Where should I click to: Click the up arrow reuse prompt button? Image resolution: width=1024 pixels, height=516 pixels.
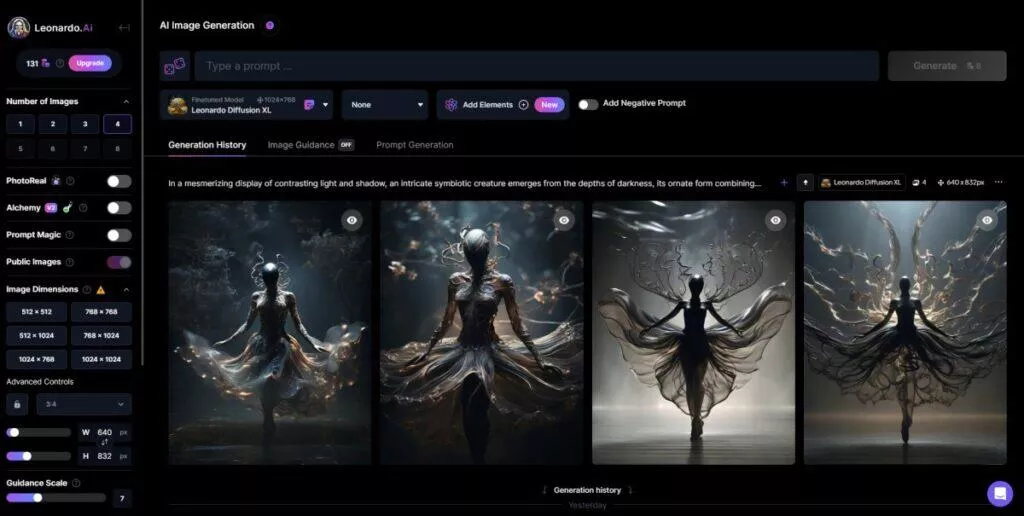pyautogui.click(x=805, y=183)
